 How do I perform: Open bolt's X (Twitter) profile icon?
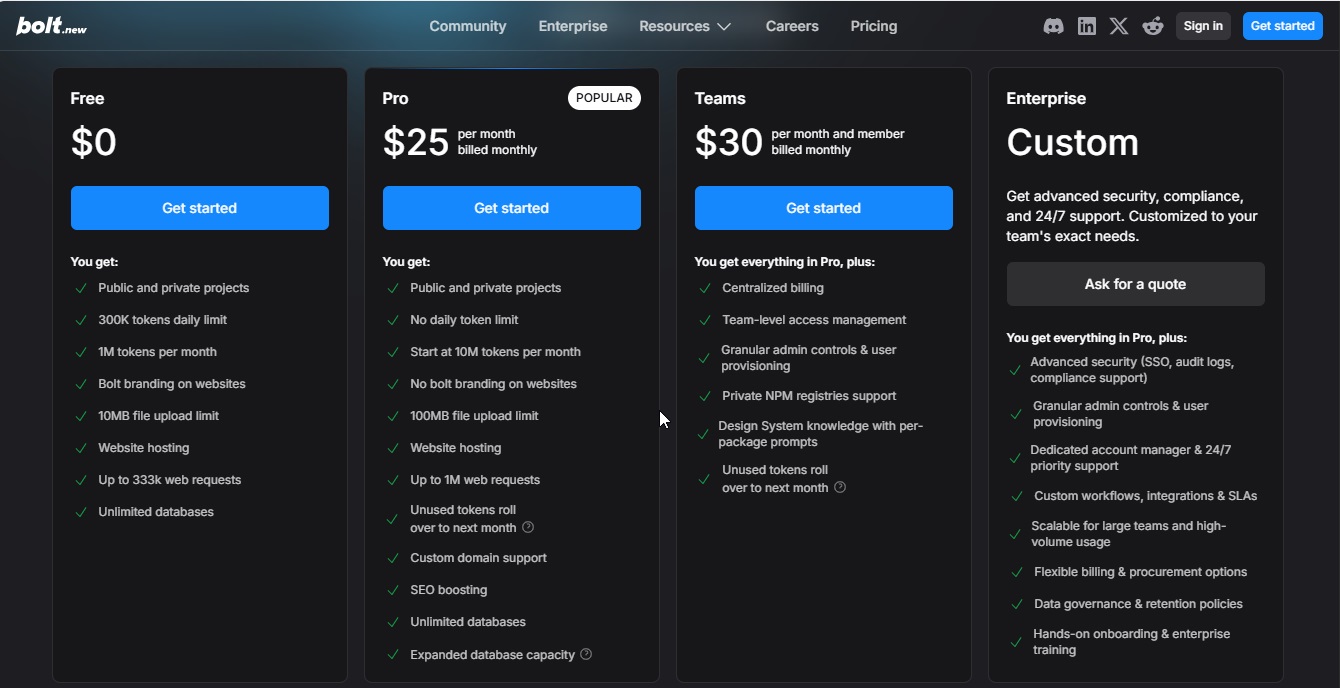pos(1119,25)
